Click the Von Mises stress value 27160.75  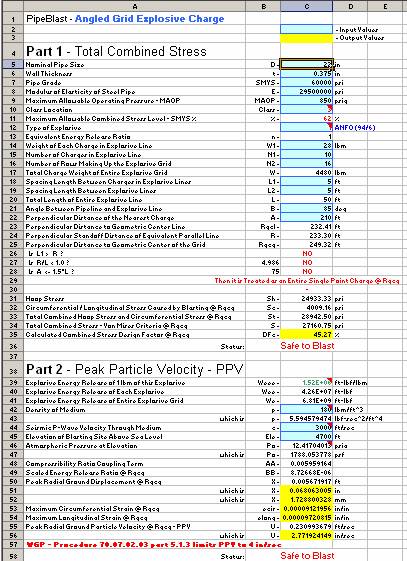pos(307,325)
